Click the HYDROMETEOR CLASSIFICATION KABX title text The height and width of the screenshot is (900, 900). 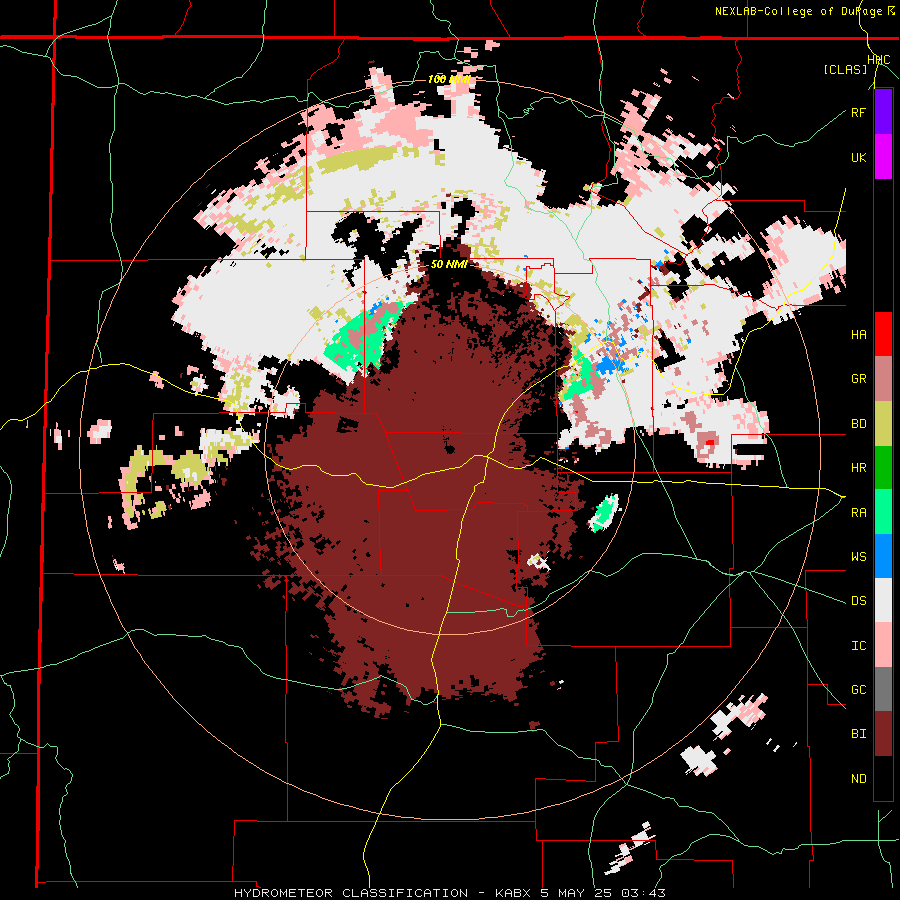(x=449, y=893)
